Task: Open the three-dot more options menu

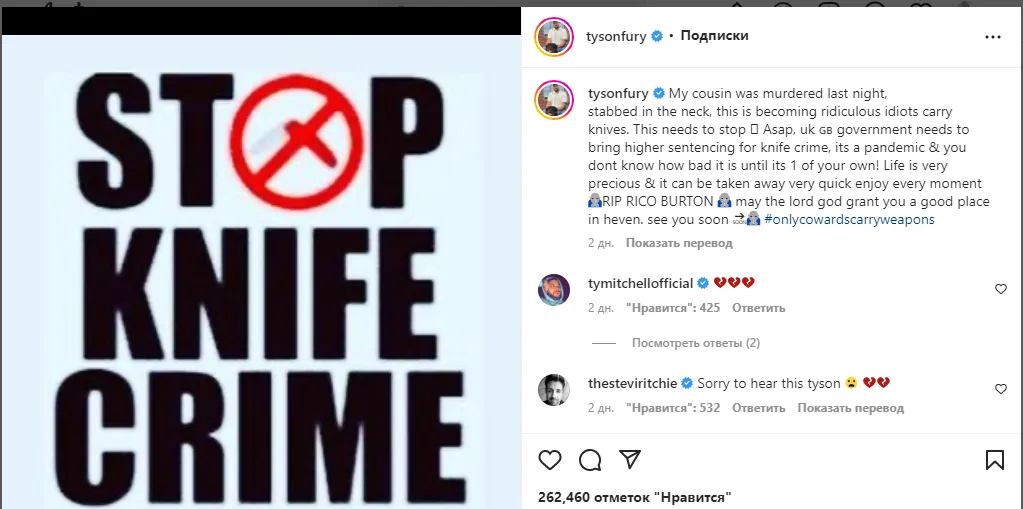Action: 992,37
